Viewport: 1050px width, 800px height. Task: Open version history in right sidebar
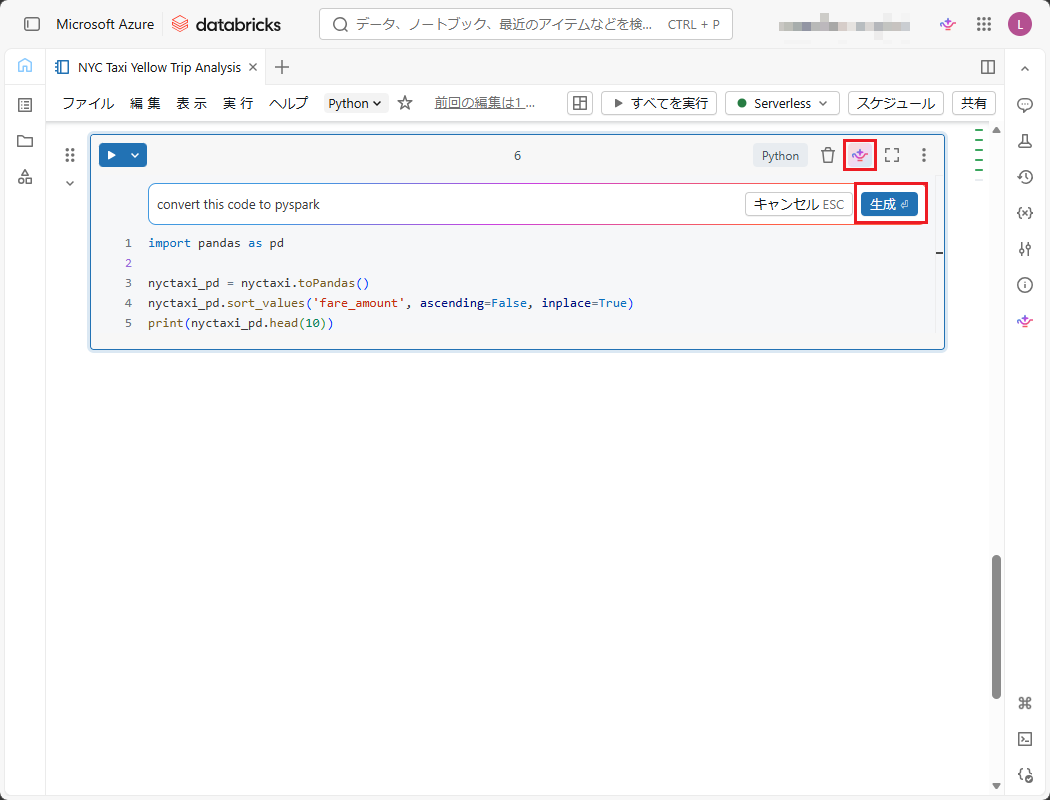[1025, 177]
